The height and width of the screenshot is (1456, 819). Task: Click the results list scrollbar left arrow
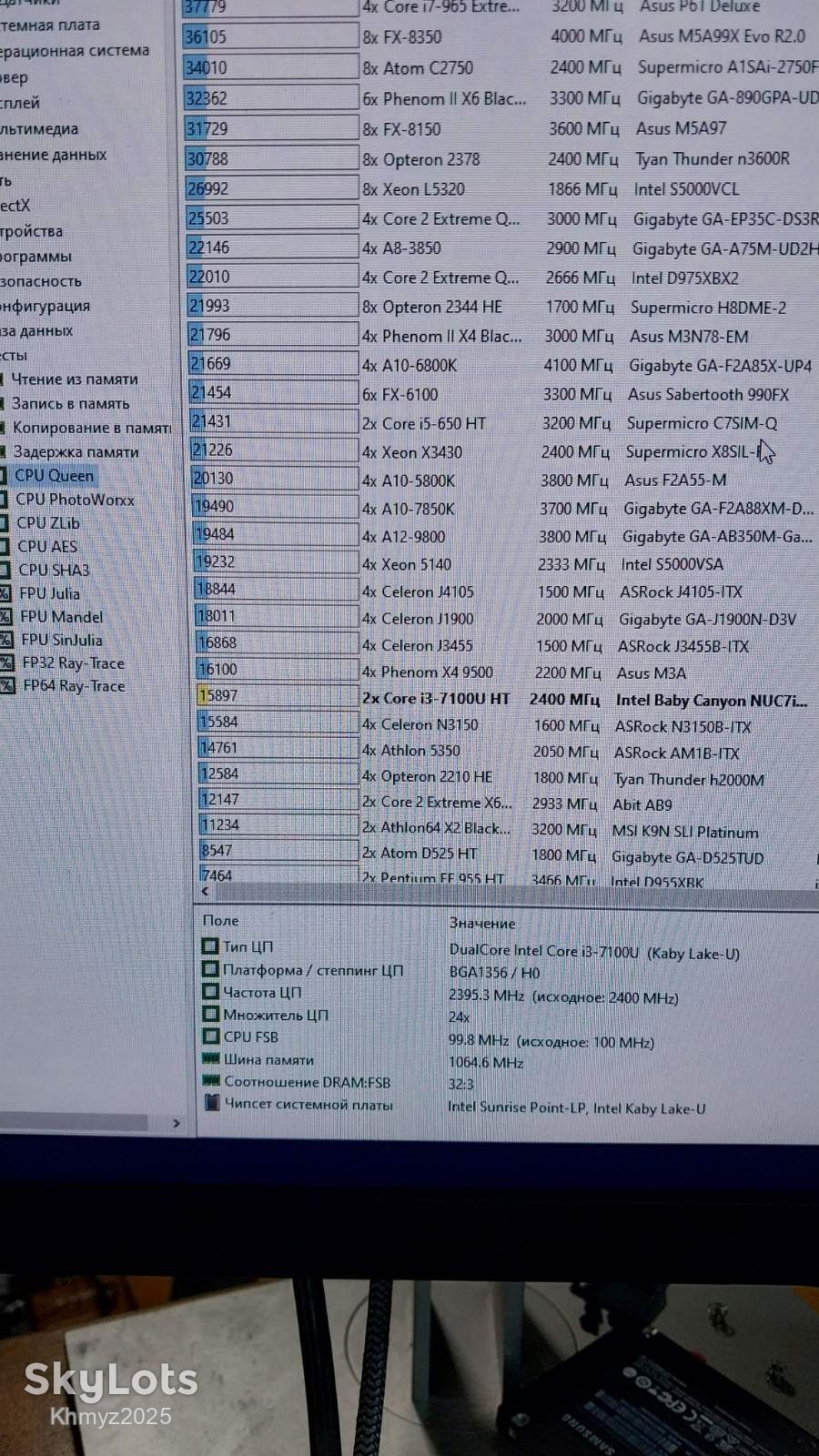[x=204, y=892]
